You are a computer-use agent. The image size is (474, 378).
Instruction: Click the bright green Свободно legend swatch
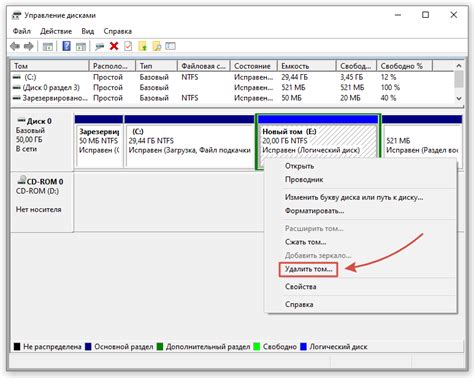pos(257,347)
